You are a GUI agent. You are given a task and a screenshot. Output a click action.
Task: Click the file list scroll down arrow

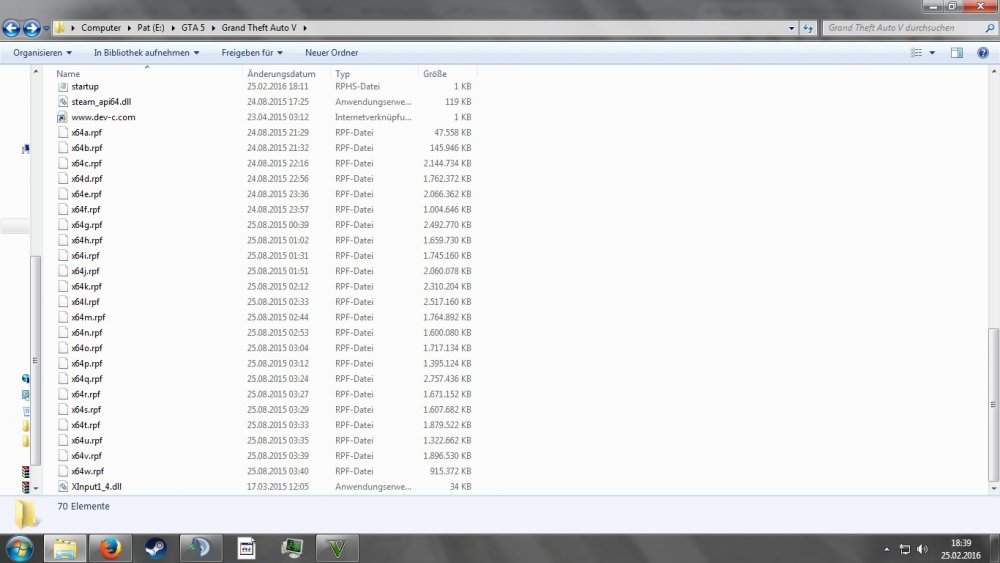point(993,489)
